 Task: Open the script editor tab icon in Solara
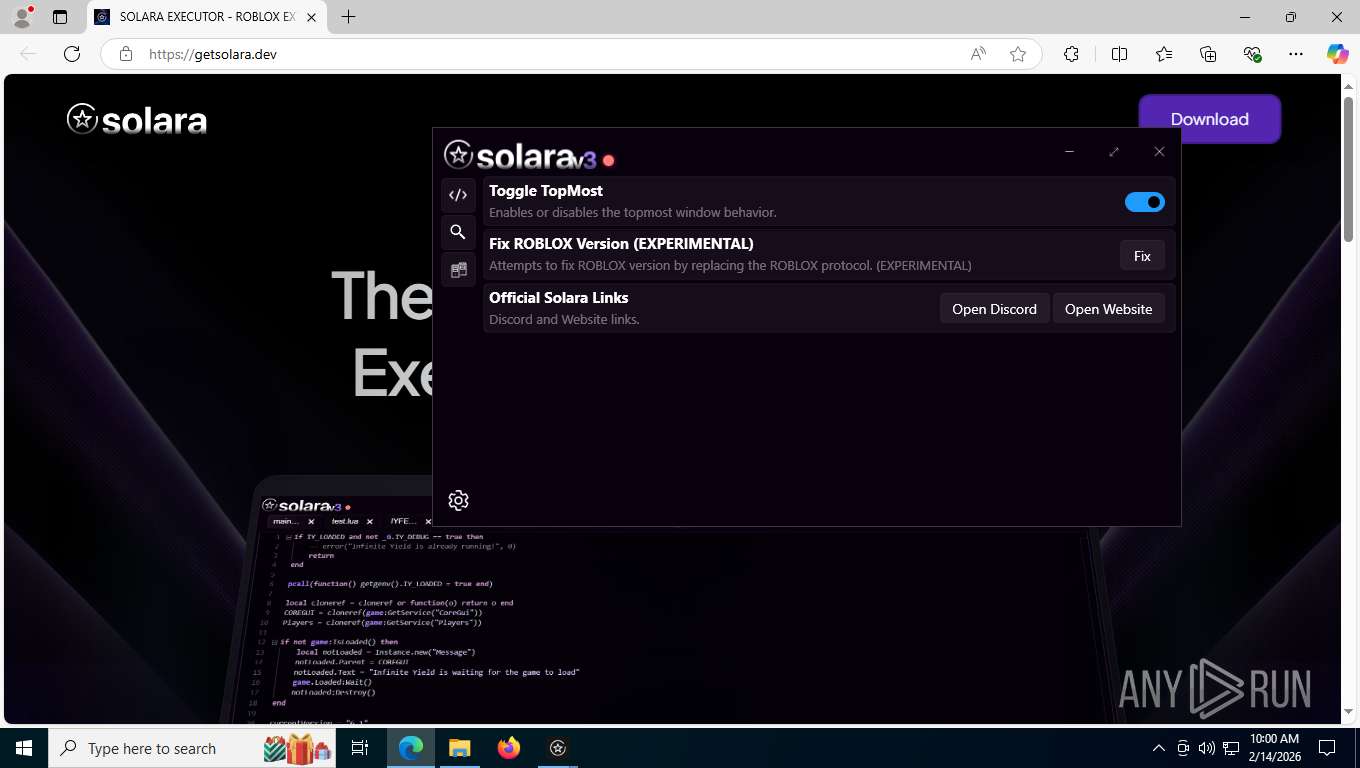(x=458, y=195)
